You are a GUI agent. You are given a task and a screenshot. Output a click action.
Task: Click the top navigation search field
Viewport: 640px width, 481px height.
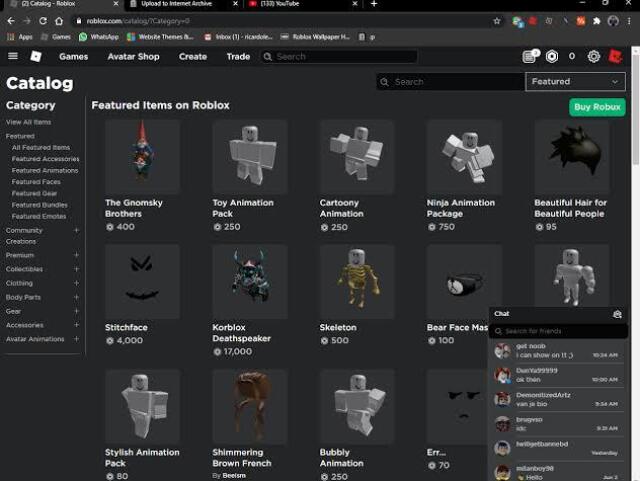(339, 56)
